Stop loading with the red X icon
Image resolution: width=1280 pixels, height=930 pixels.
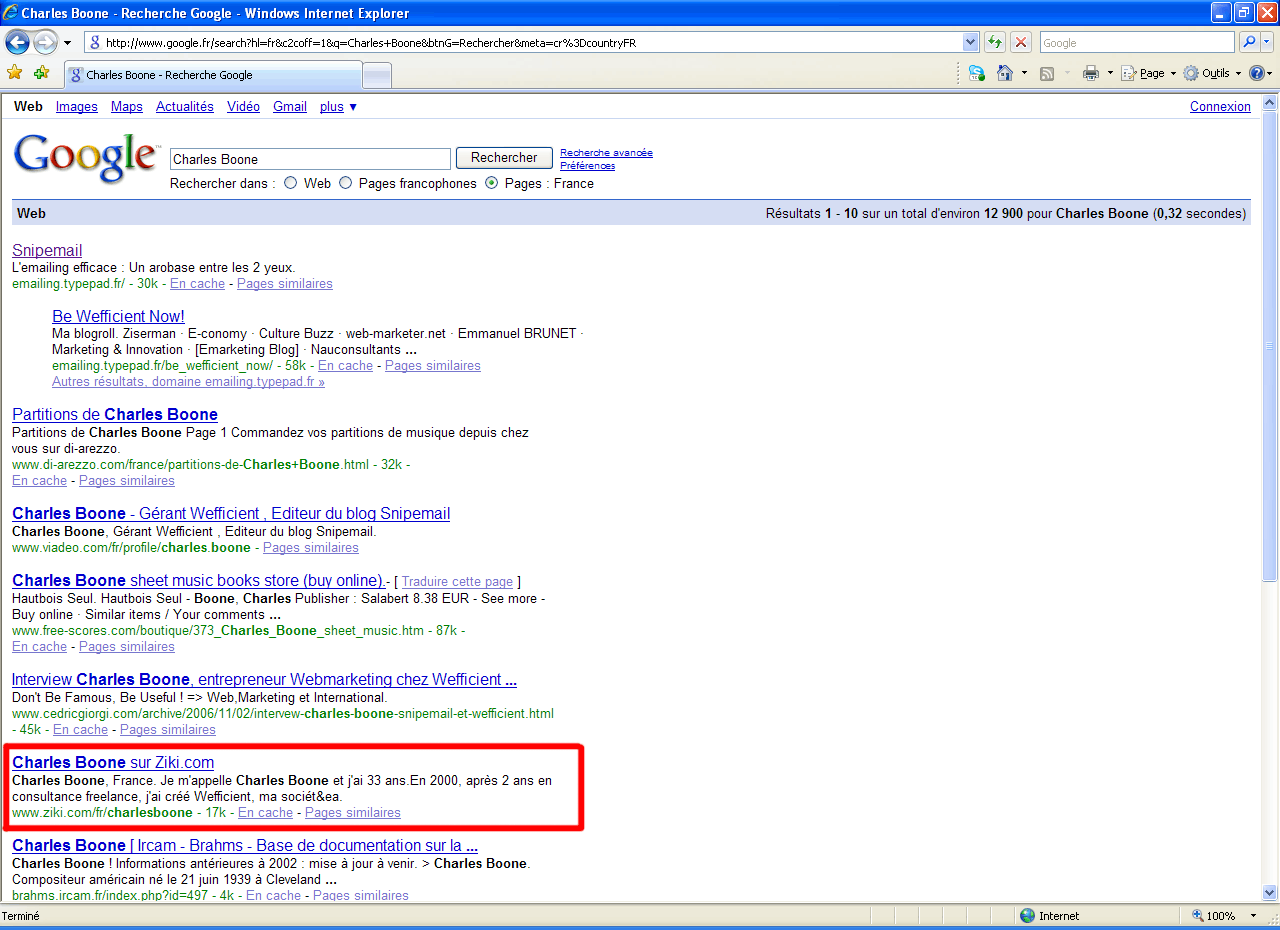click(1021, 43)
